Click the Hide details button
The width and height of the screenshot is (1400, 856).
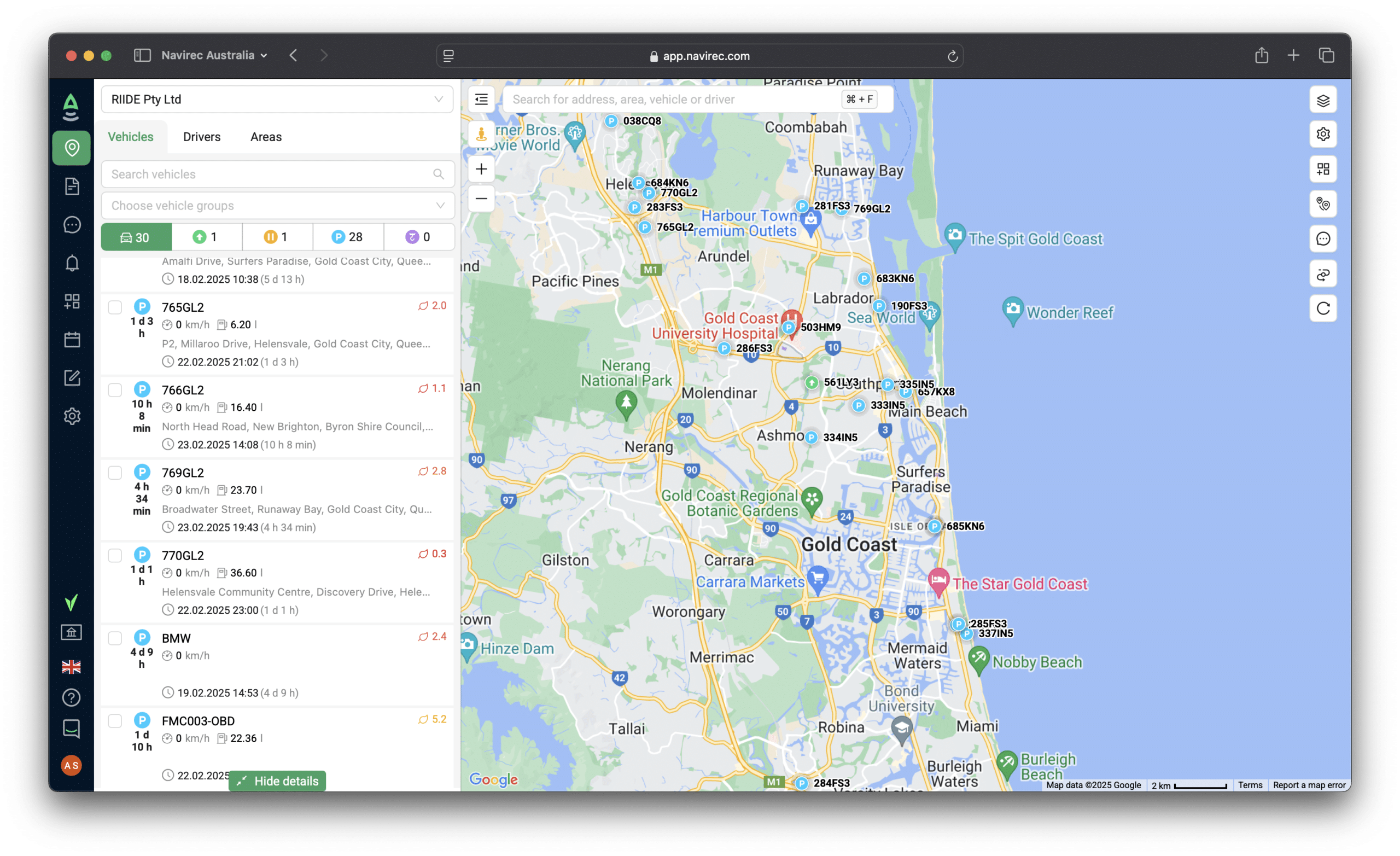pos(277,781)
